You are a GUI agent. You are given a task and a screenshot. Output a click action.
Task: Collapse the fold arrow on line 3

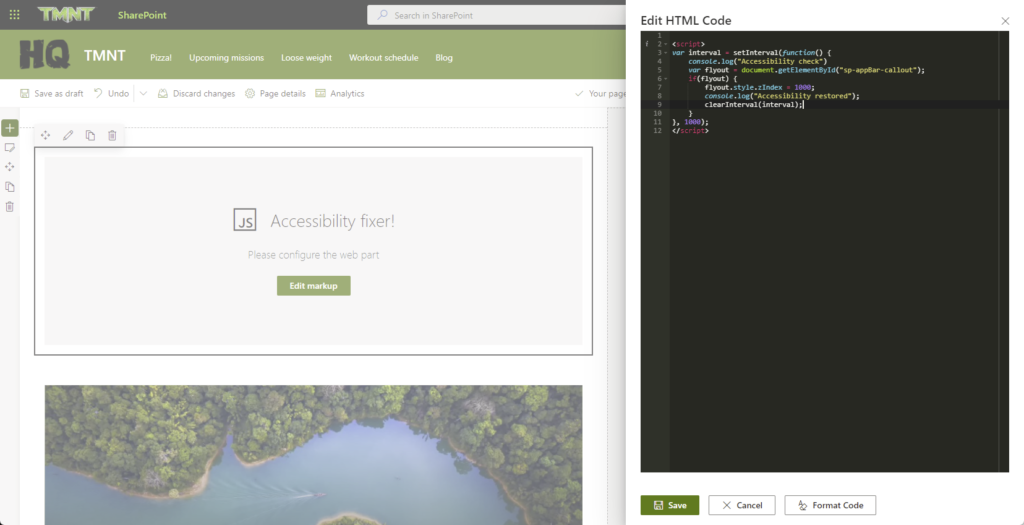point(665,52)
